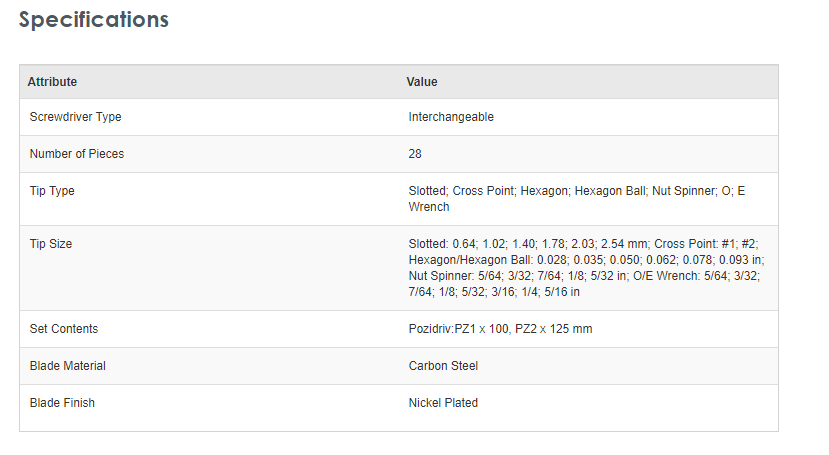This screenshot has height=455, width=829.
Task: Select the Tip Size attribute label
Action: [51, 244]
